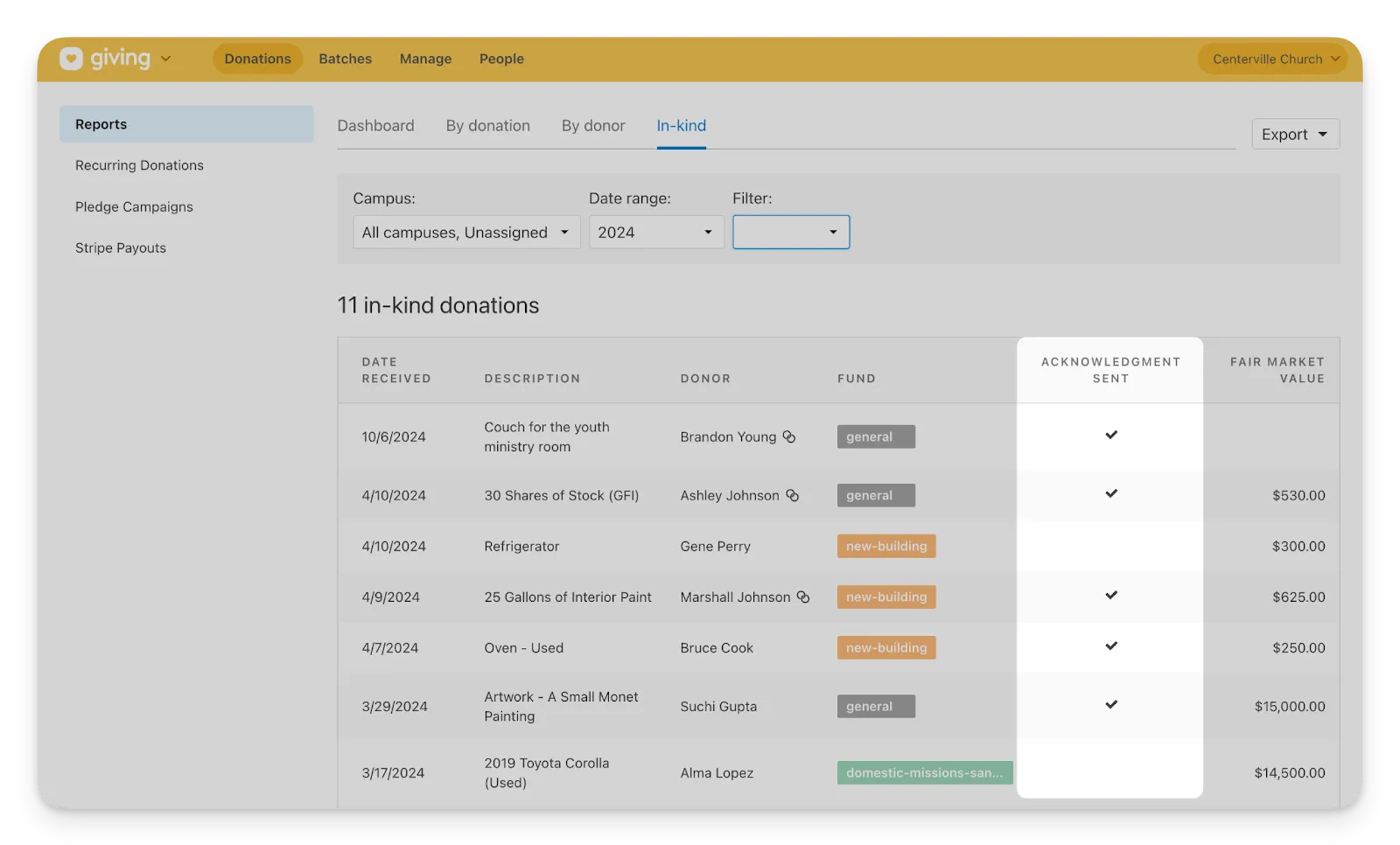
Task: Open the Campus dropdown
Action: pos(465,233)
